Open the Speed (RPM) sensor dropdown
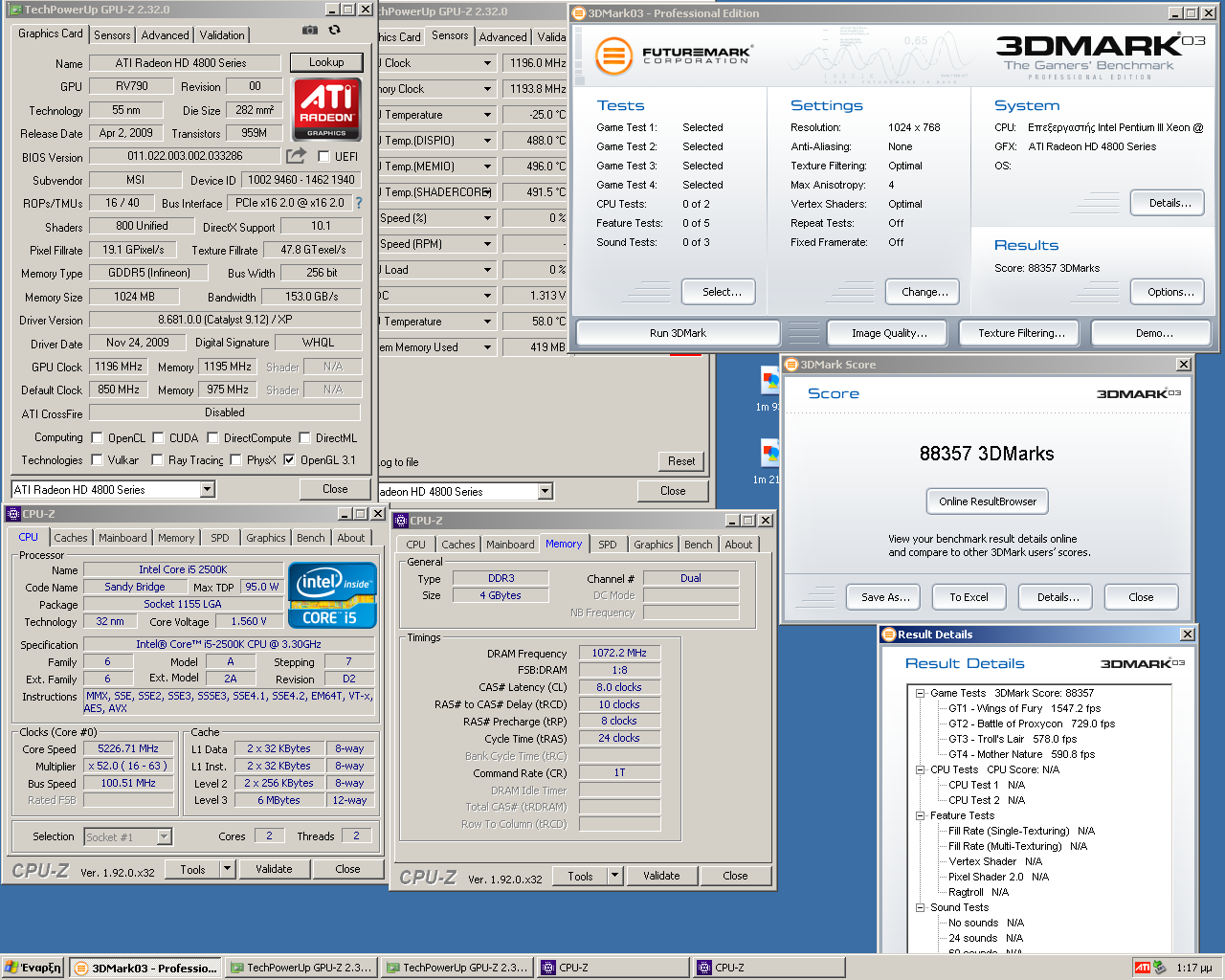The width and height of the screenshot is (1225, 980). [487, 244]
